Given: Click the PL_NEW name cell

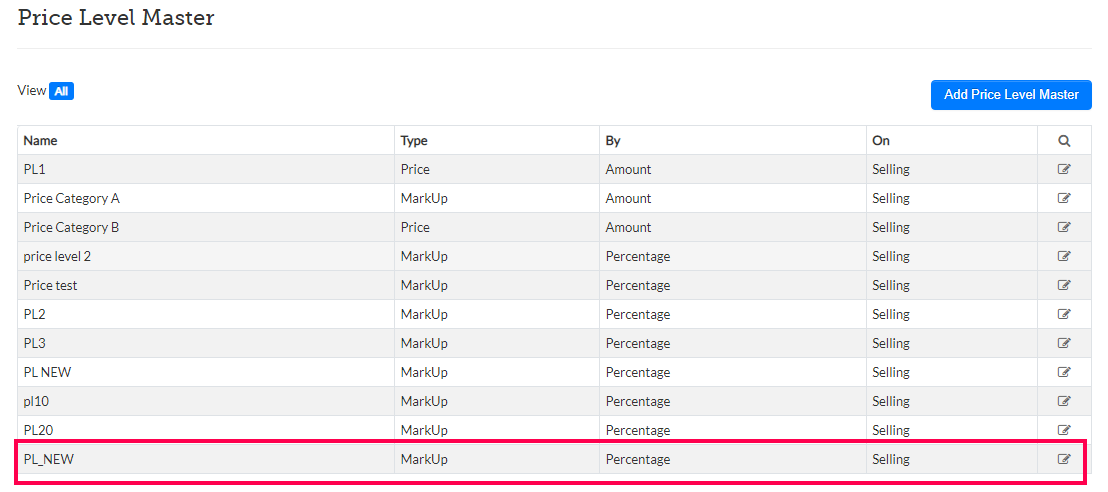Looking at the screenshot, I should (49, 460).
